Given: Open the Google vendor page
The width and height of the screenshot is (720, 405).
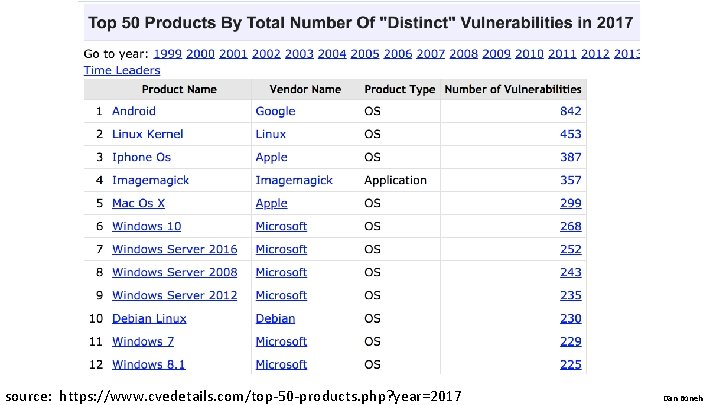Looking at the screenshot, I should pyautogui.click(x=275, y=111).
